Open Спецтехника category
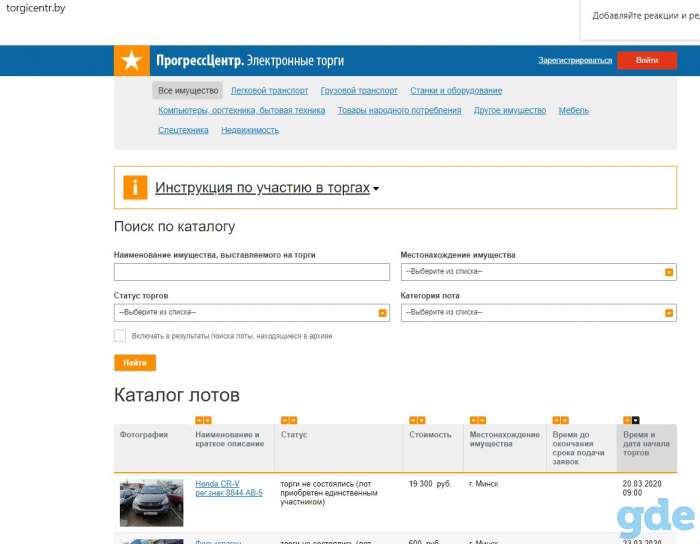The height and width of the screenshot is (544, 700). [183, 130]
